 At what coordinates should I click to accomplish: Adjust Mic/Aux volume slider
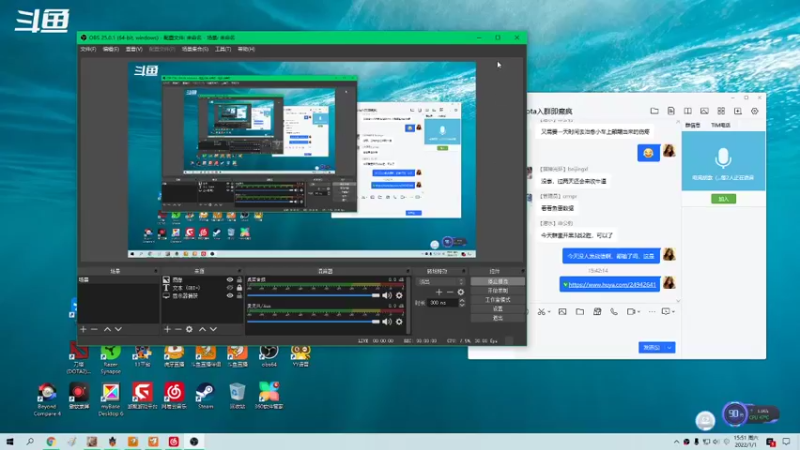click(x=314, y=321)
